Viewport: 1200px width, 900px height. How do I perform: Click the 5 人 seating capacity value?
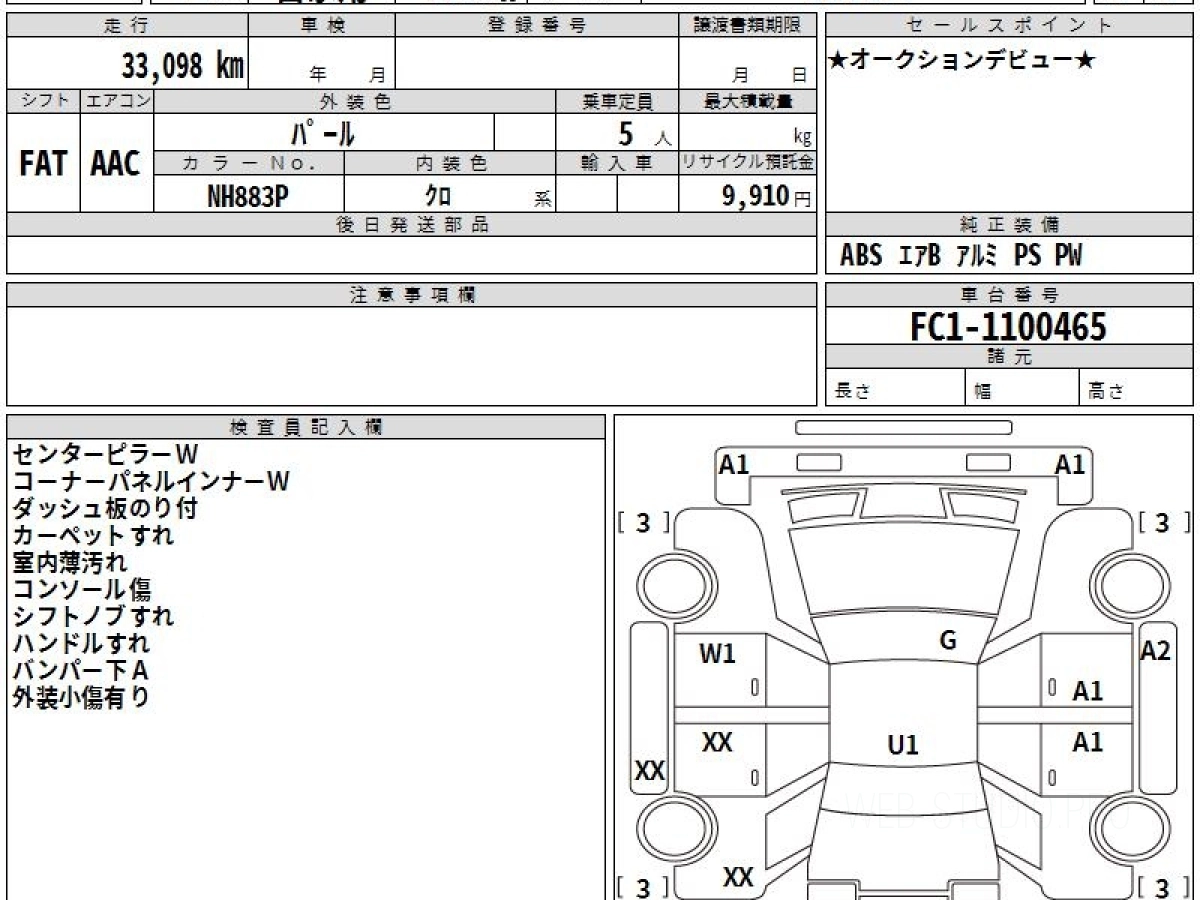point(644,133)
